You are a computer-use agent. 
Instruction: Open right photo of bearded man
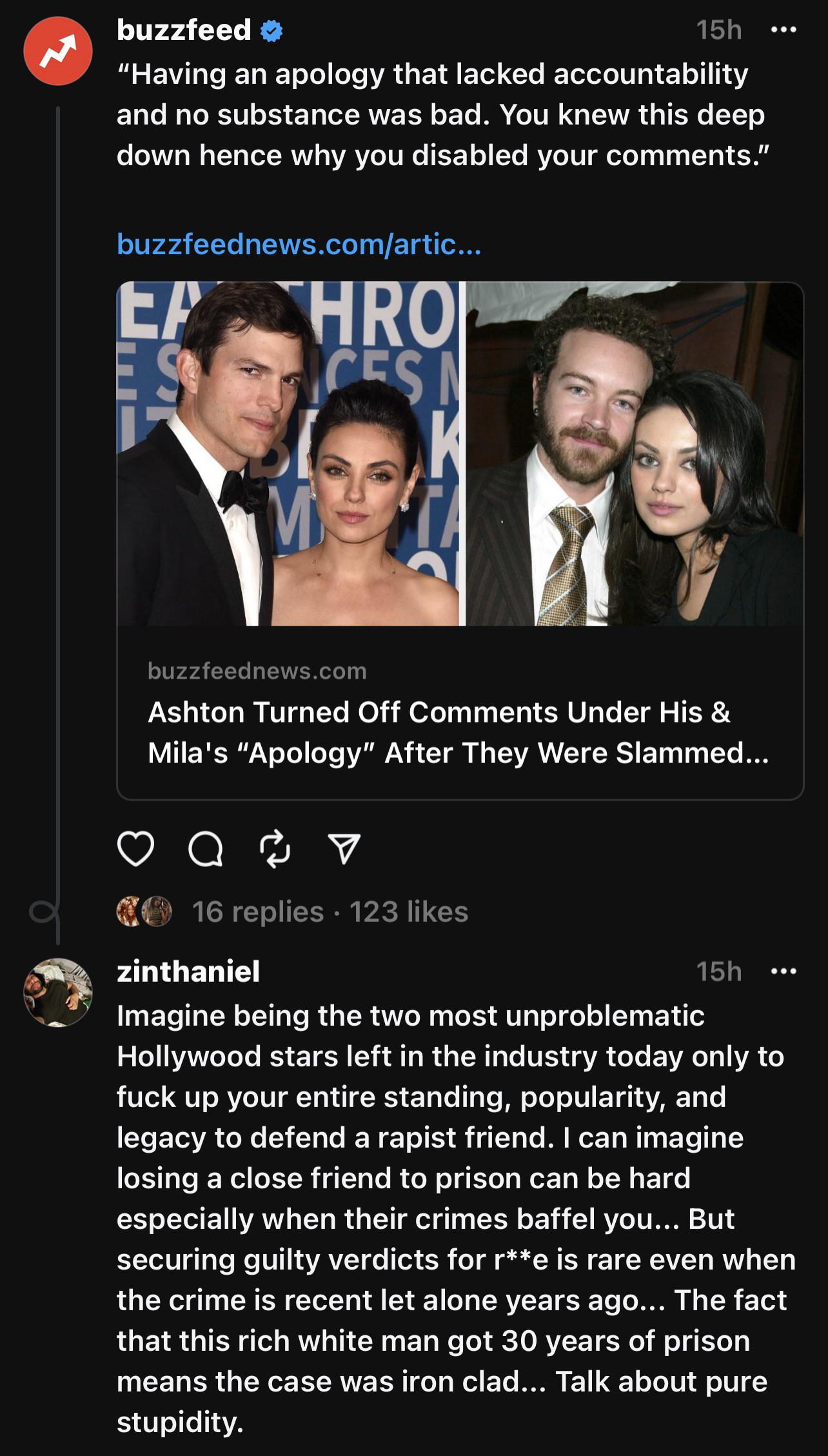tap(635, 454)
